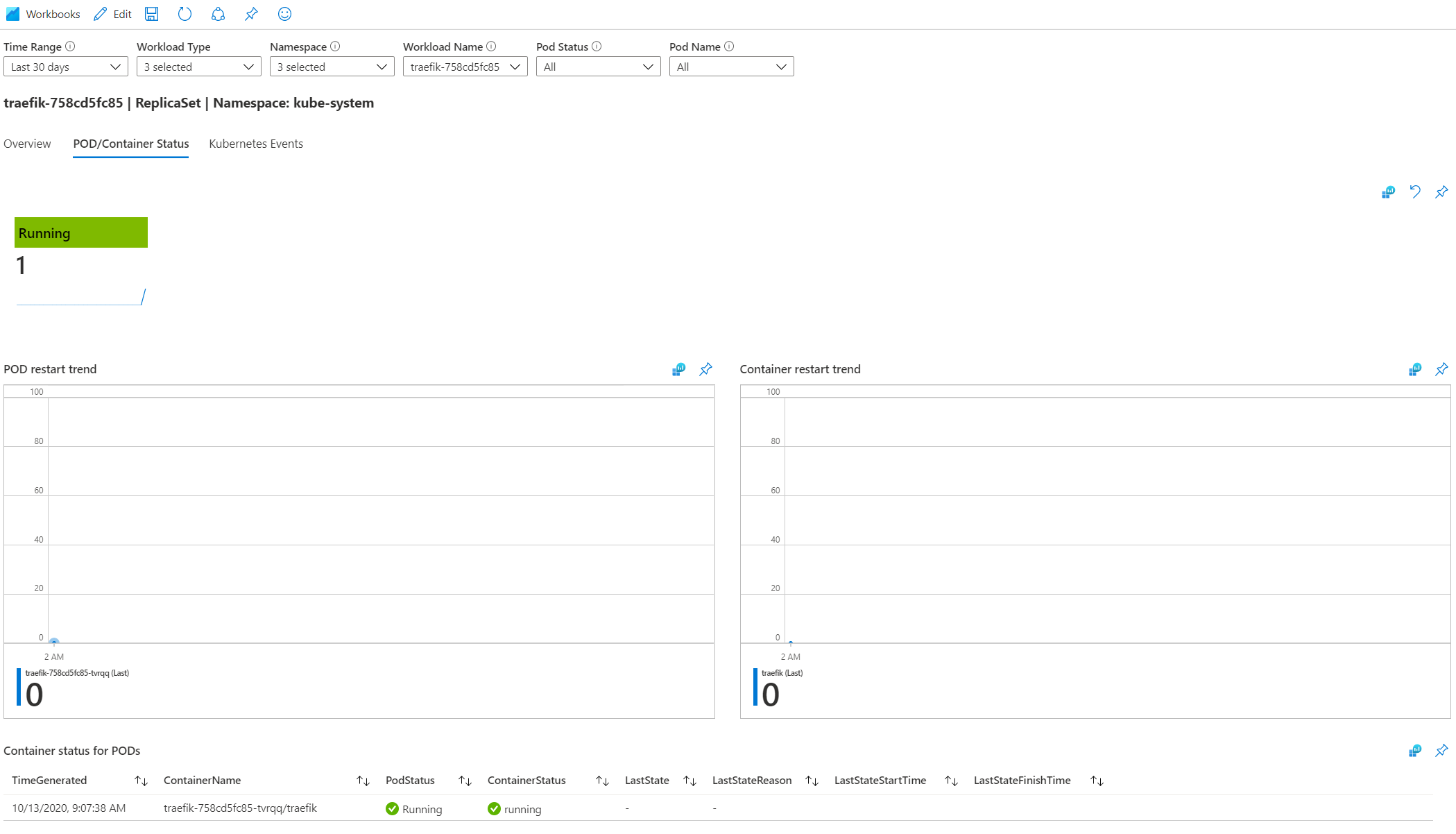Click the Save workbook icon

(x=151, y=14)
